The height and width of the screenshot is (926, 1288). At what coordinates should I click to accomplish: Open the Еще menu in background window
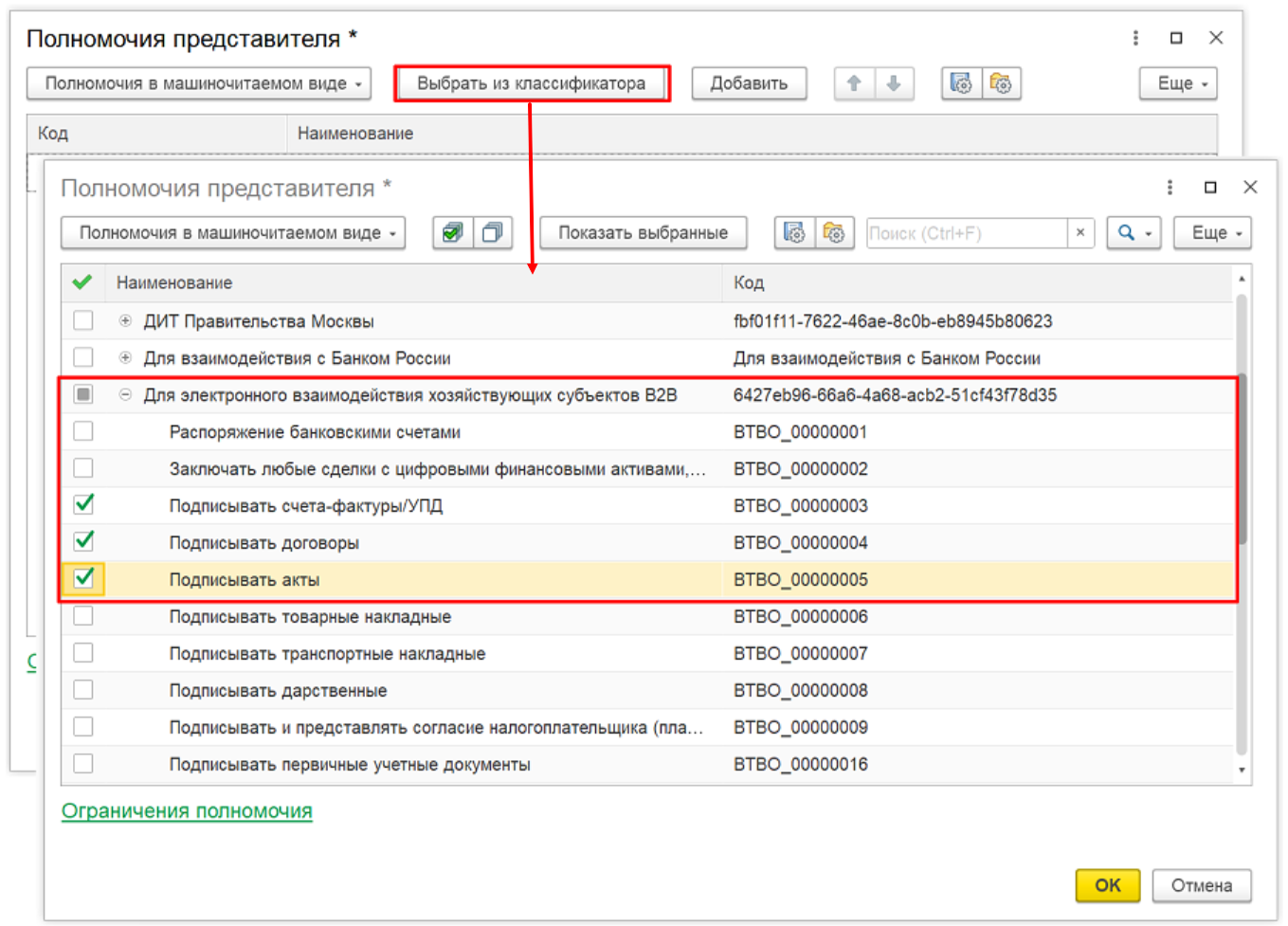(1178, 83)
